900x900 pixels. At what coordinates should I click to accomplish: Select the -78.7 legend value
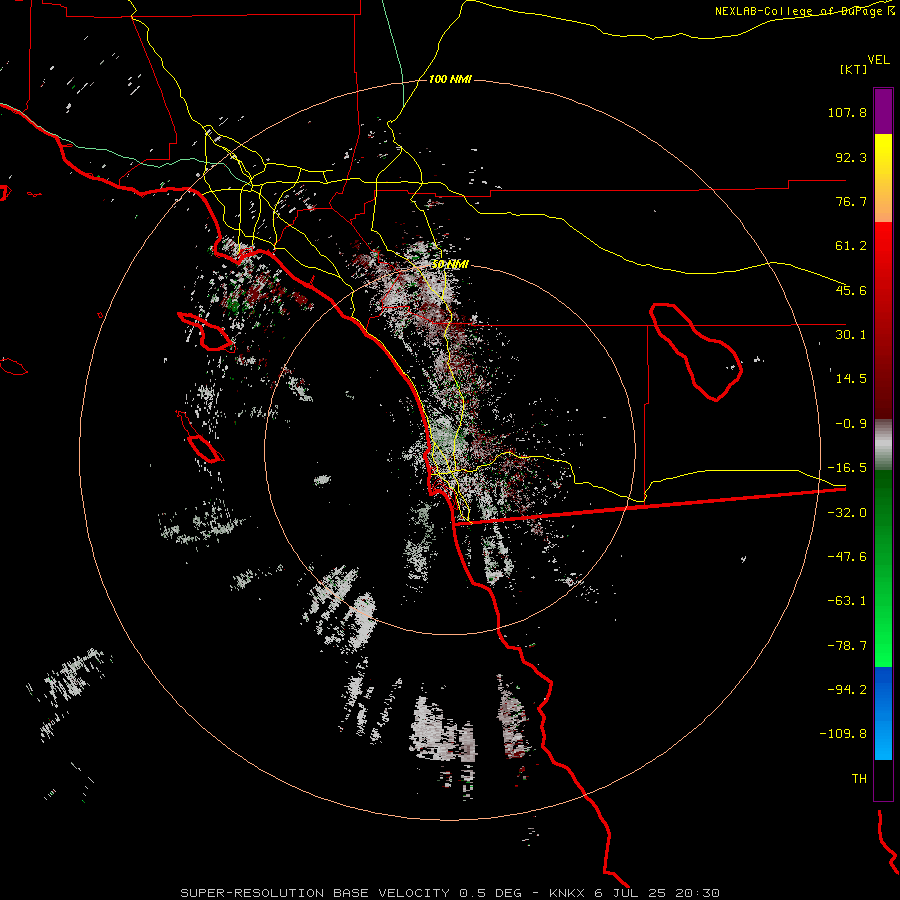click(847, 646)
